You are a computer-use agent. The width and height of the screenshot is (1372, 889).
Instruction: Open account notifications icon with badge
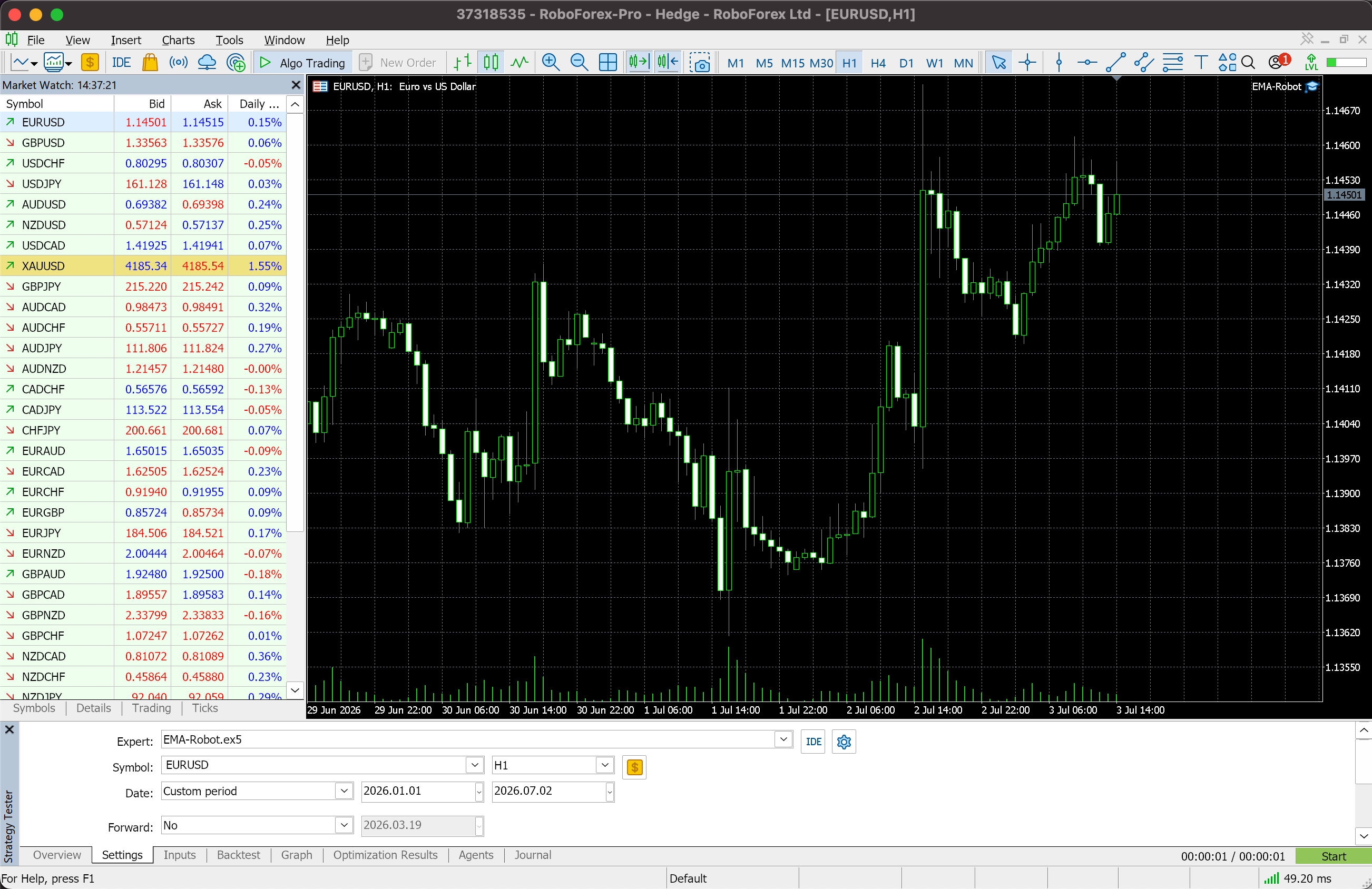click(1279, 61)
